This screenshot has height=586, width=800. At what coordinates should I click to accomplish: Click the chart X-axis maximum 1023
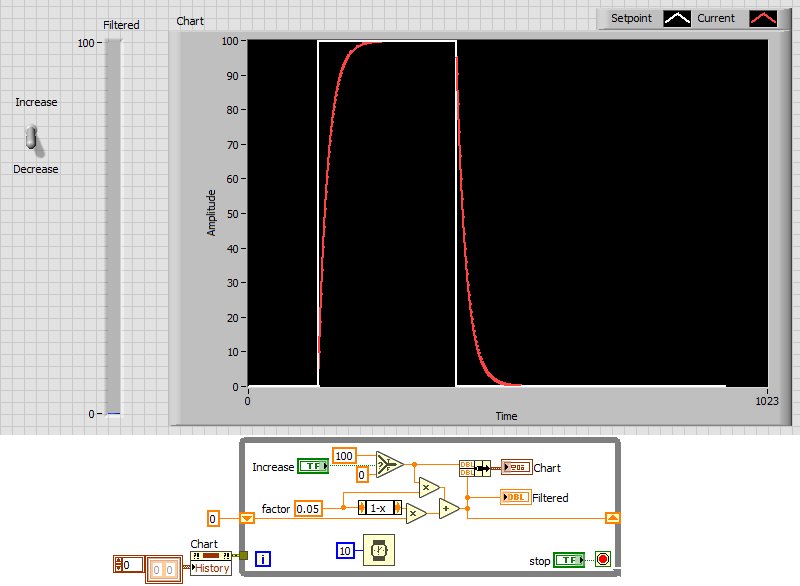click(x=767, y=401)
